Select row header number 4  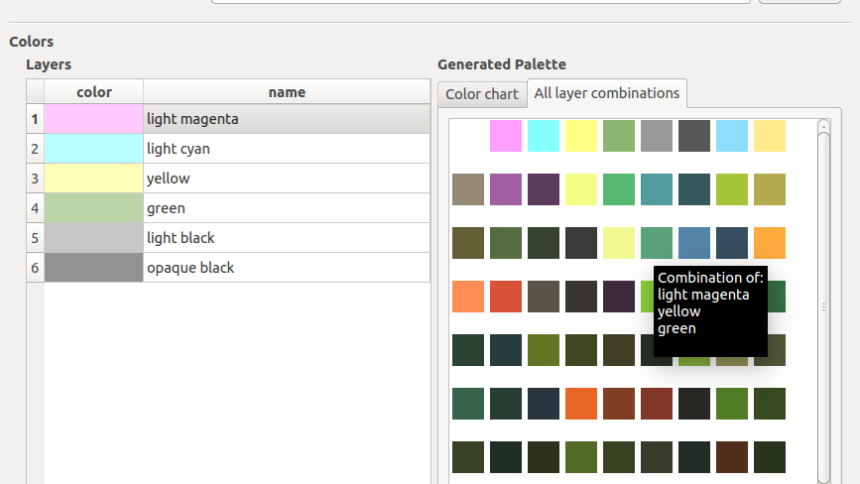click(x=35, y=208)
